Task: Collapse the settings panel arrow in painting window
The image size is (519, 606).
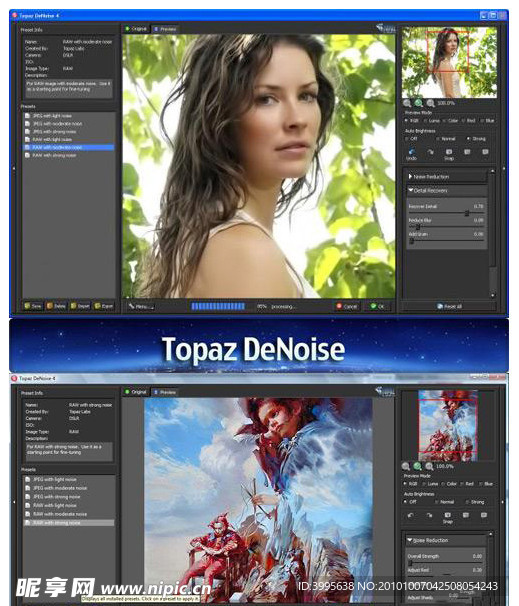Action: [502, 502]
